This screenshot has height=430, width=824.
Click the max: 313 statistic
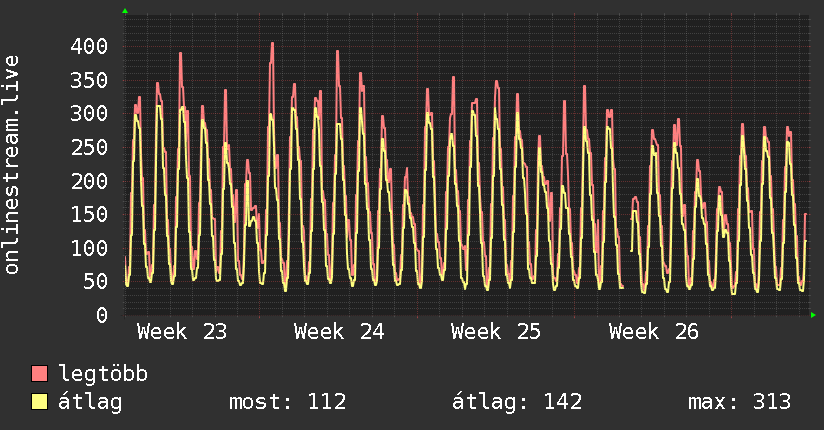tap(739, 402)
